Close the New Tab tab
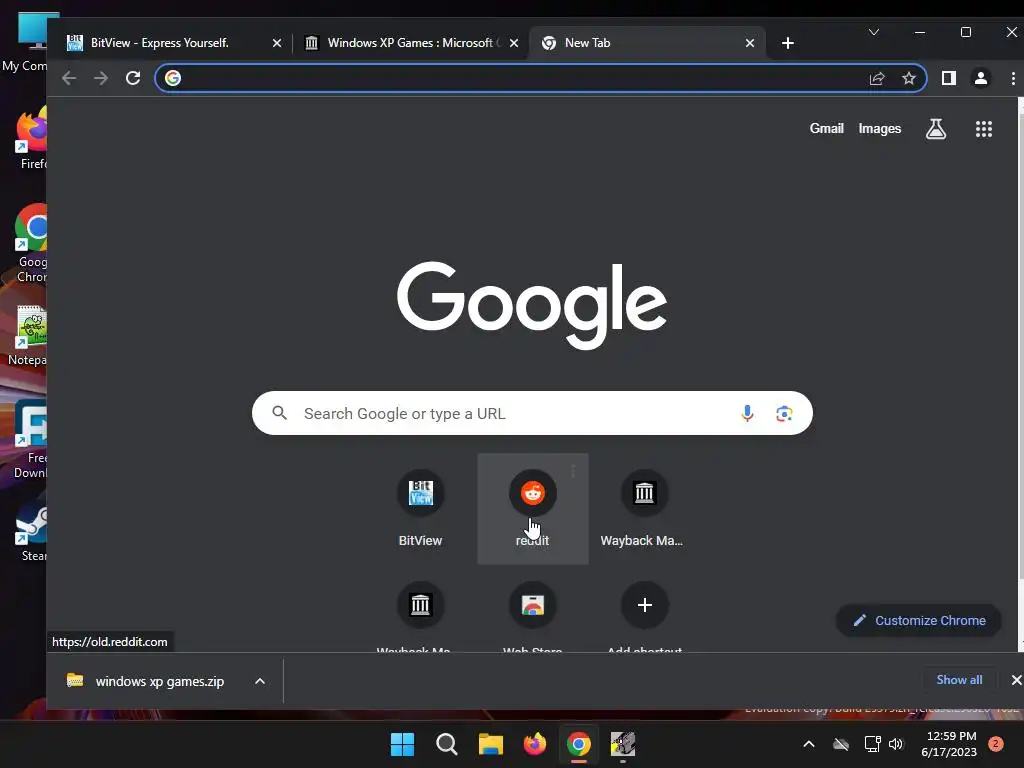 pos(750,43)
